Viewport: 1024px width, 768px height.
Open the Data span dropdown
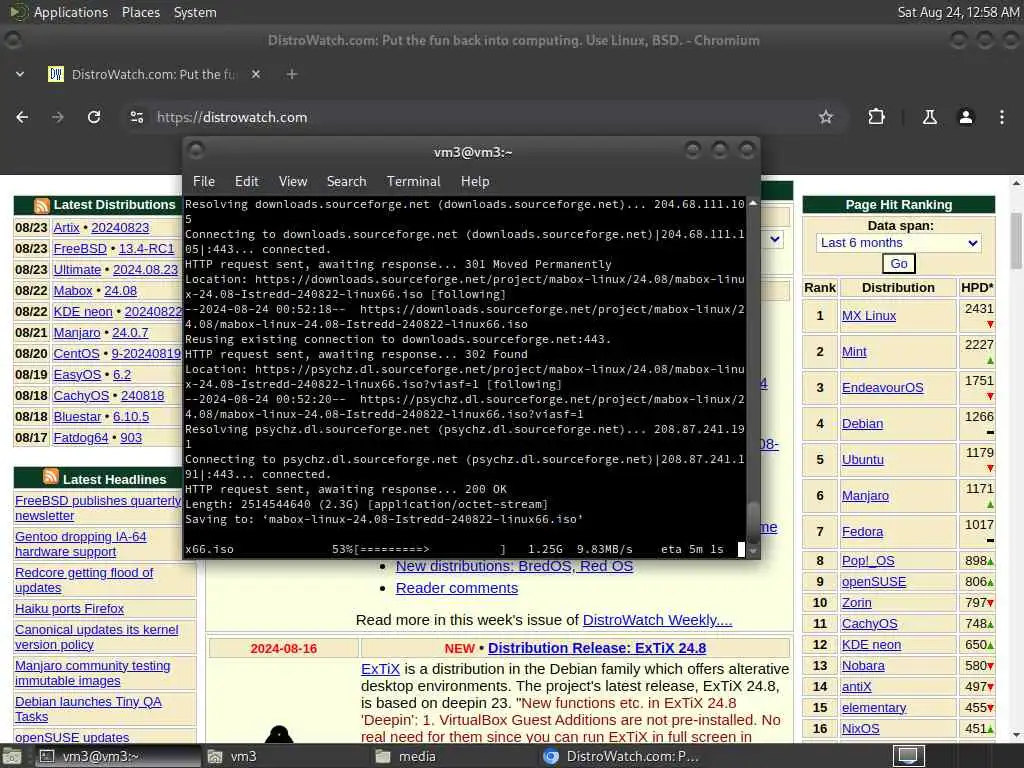pos(899,243)
